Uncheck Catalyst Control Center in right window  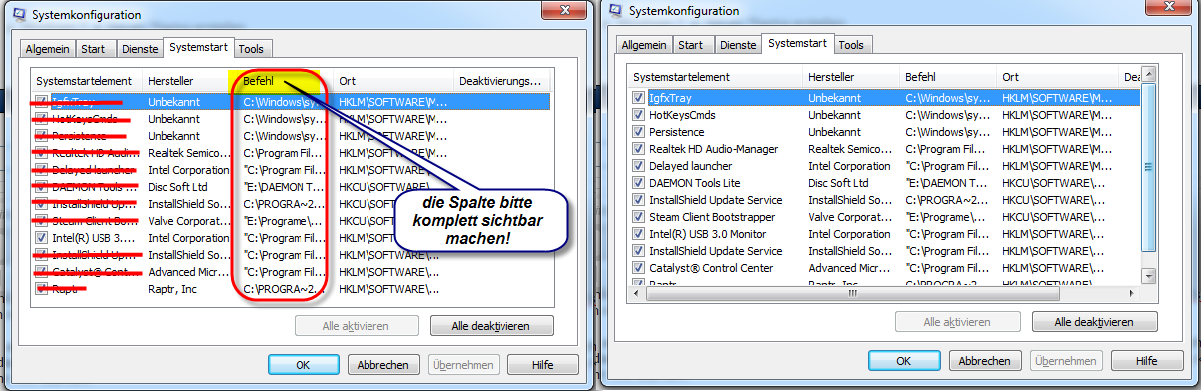tap(638, 268)
